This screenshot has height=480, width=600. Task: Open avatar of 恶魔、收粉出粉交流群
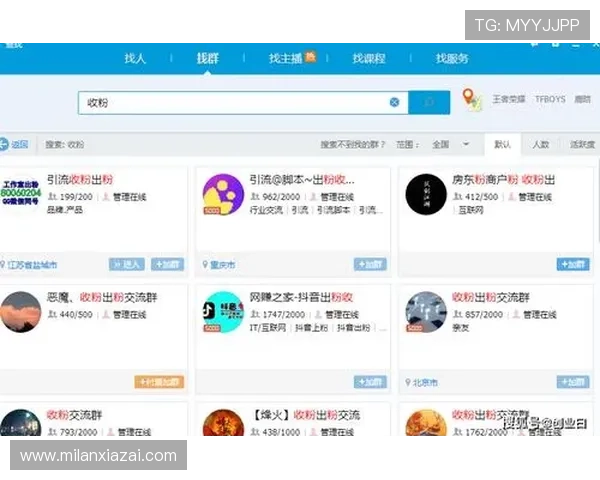[x=21, y=312]
